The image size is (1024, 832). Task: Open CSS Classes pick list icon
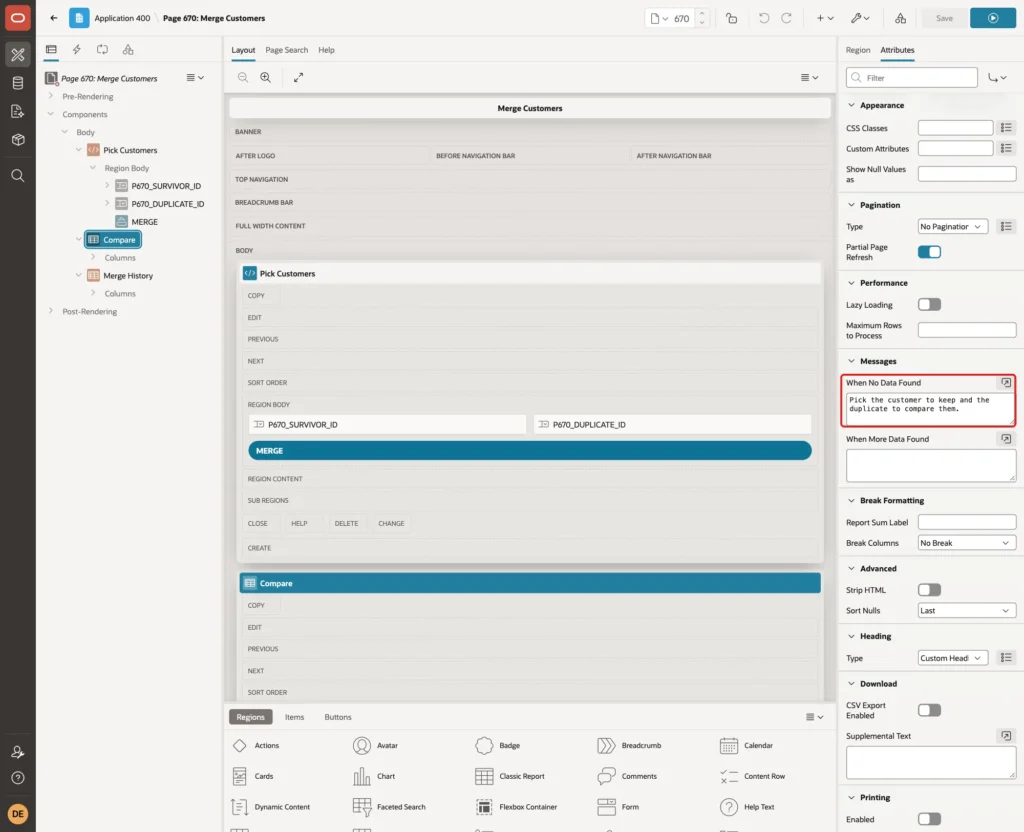point(1006,128)
